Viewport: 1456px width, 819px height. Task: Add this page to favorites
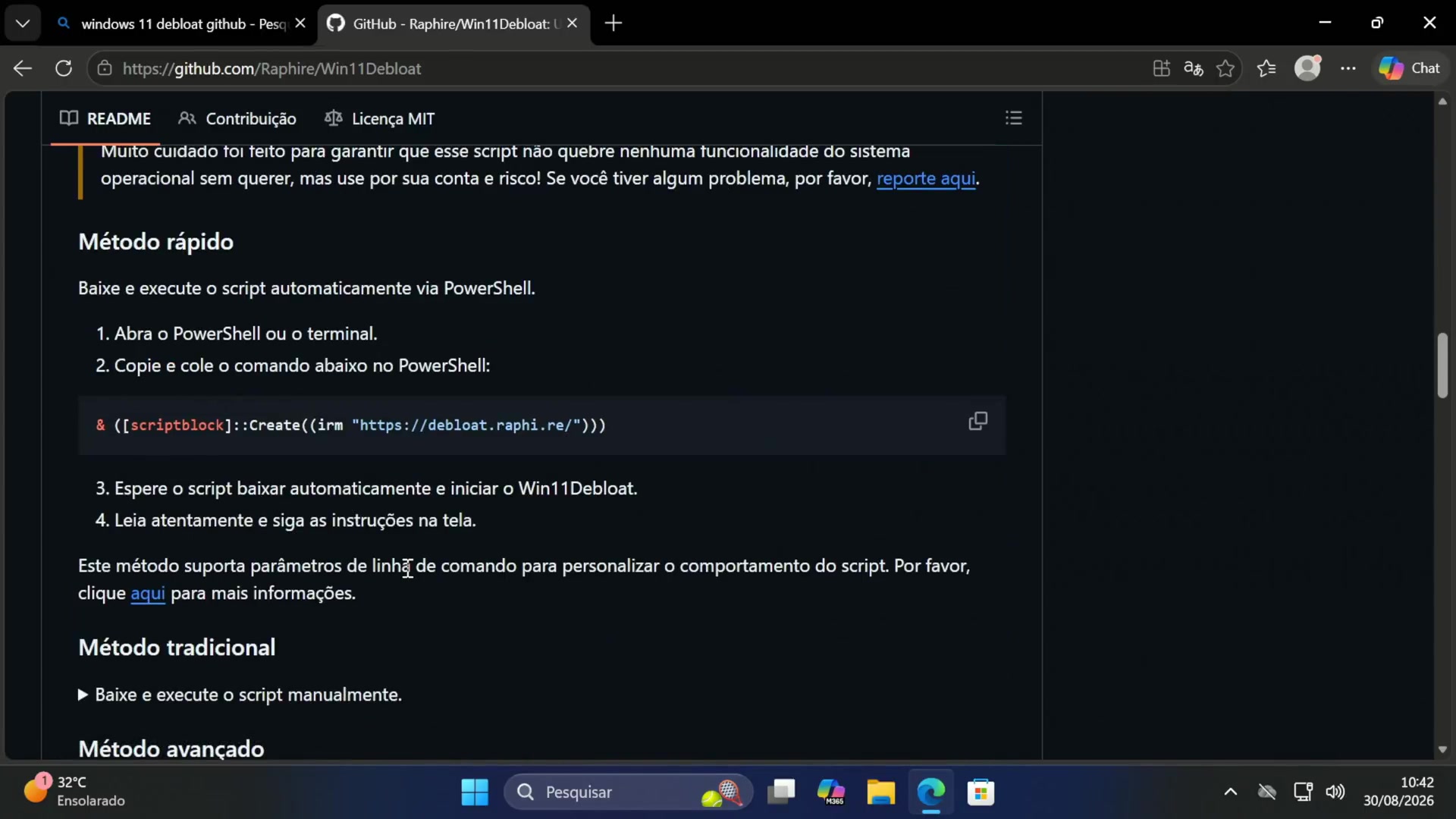[1225, 68]
